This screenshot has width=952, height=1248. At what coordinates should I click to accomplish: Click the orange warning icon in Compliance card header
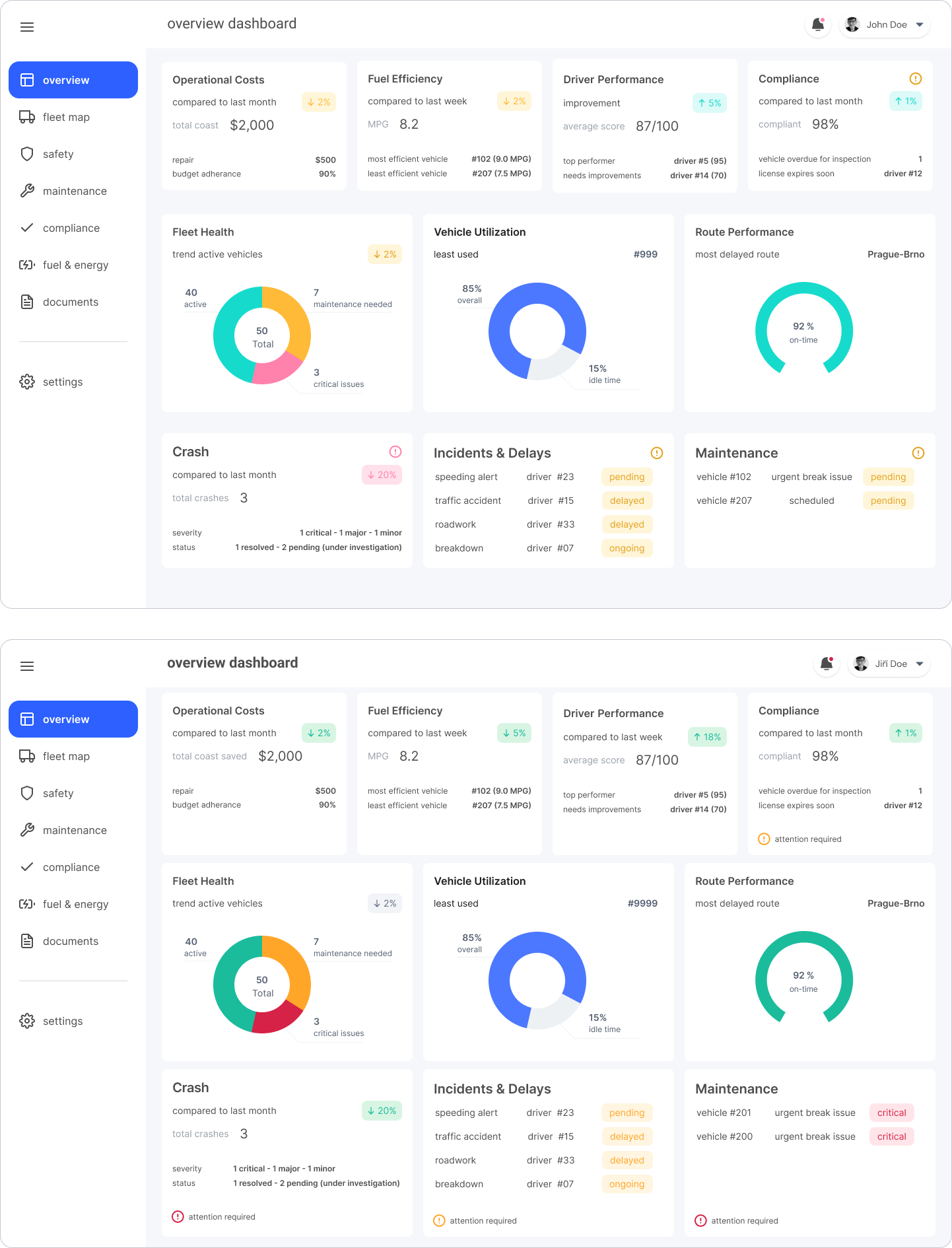[x=915, y=79]
